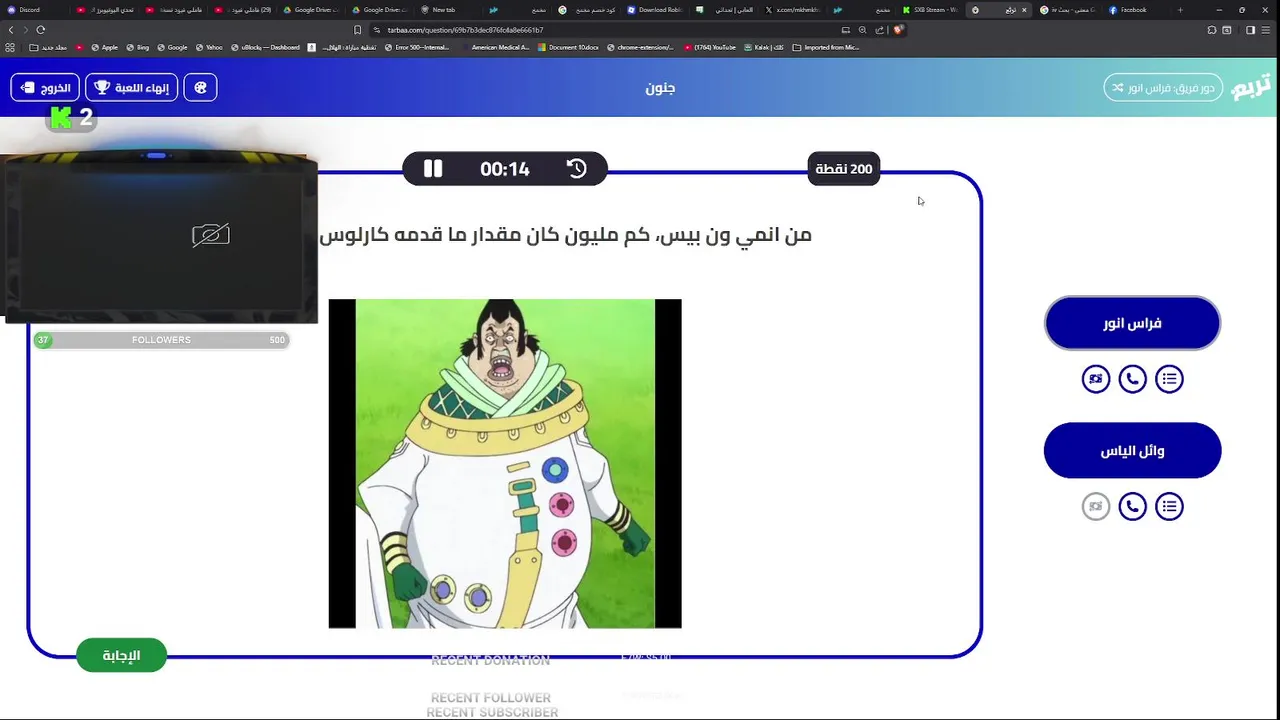This screenshot has width=1280, height=720.
Task: Open the Bing bookmark
Action: pyautogui.click(x=138, y=47)
